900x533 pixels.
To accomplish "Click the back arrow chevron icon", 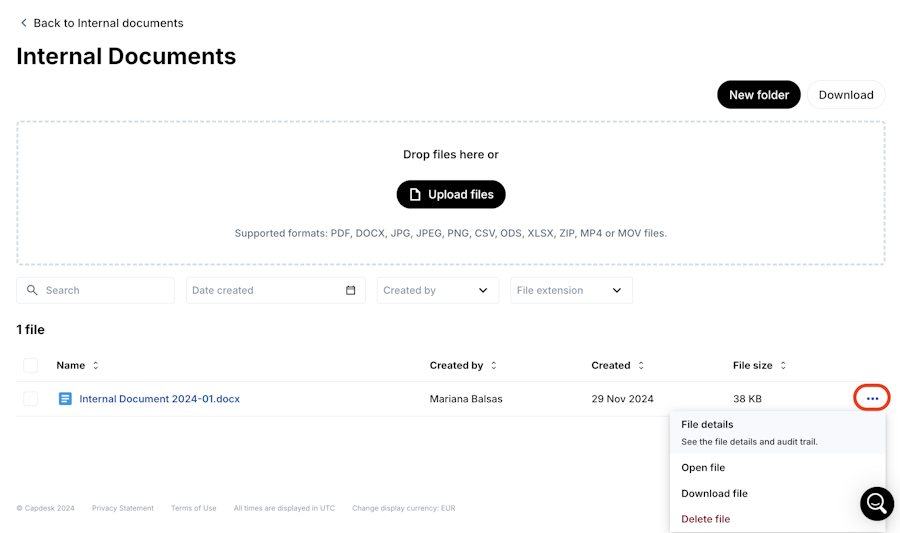I will pos(24,23).
